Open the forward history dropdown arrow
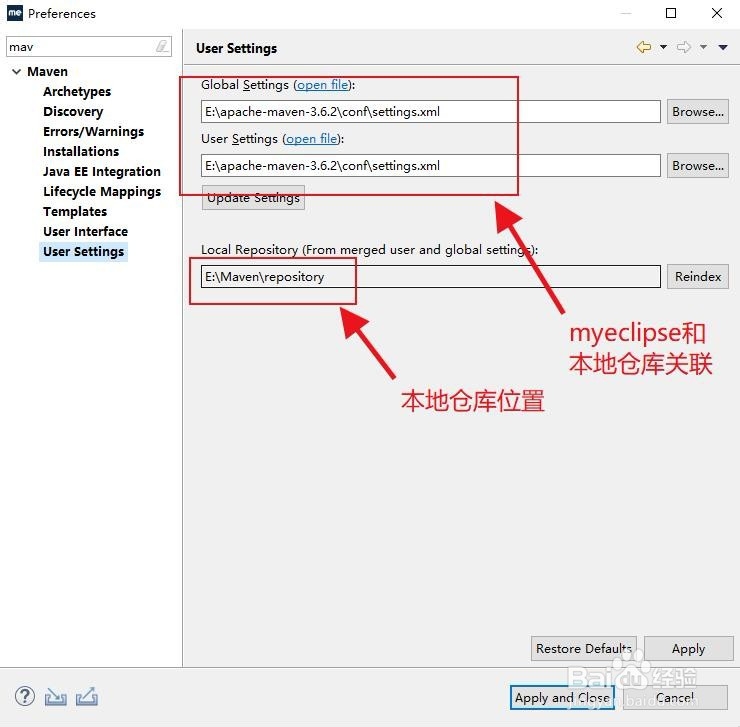This screenshot has width=740, height=727. [x=703, y=47]
